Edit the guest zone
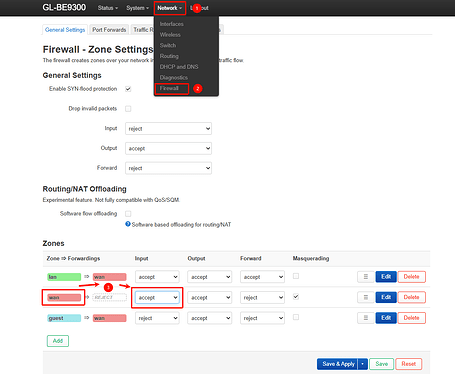The width and height of the screenshot is (455, 374). coord(386,318)
